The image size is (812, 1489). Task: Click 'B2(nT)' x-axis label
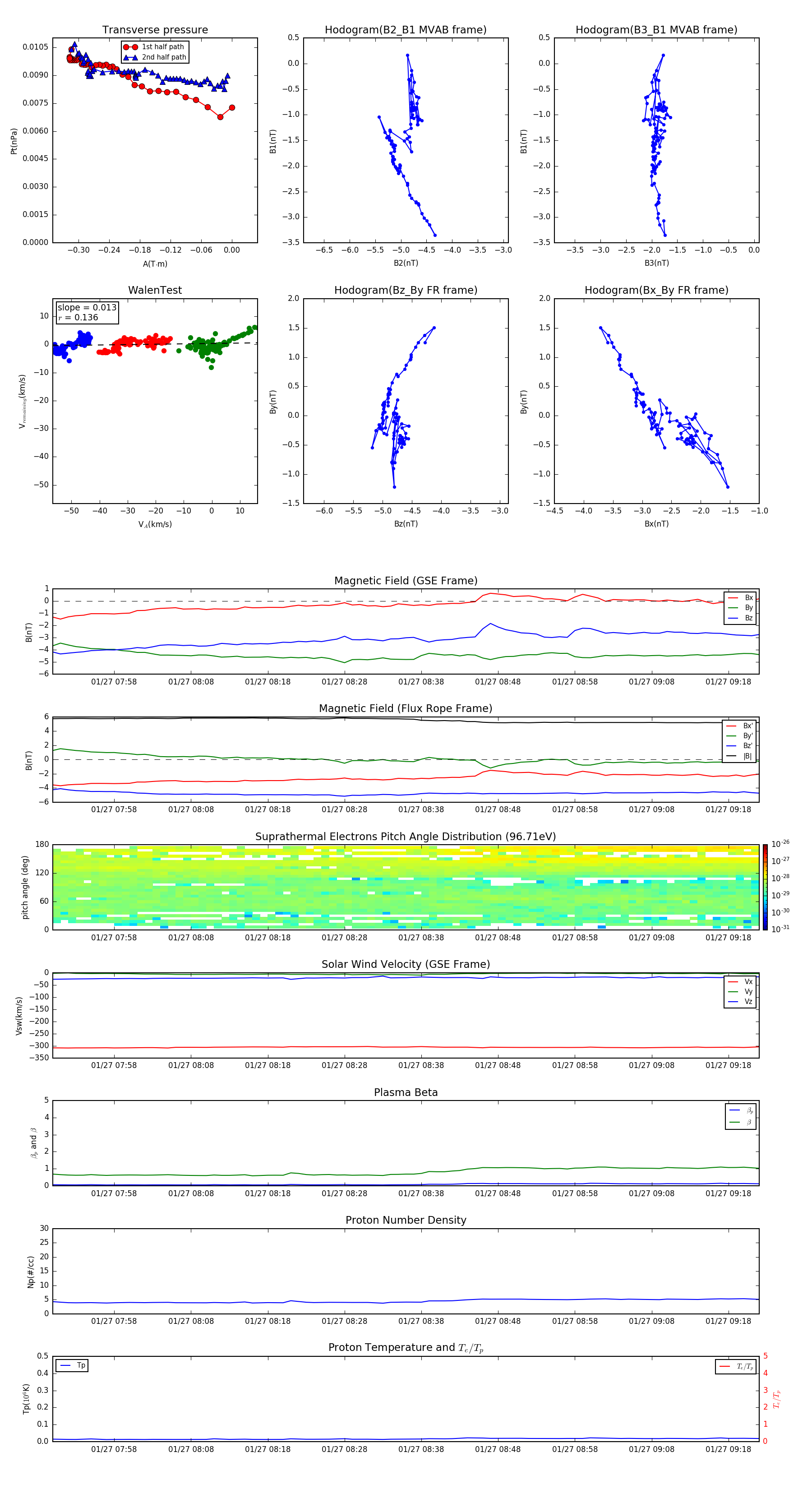(406, 263)
